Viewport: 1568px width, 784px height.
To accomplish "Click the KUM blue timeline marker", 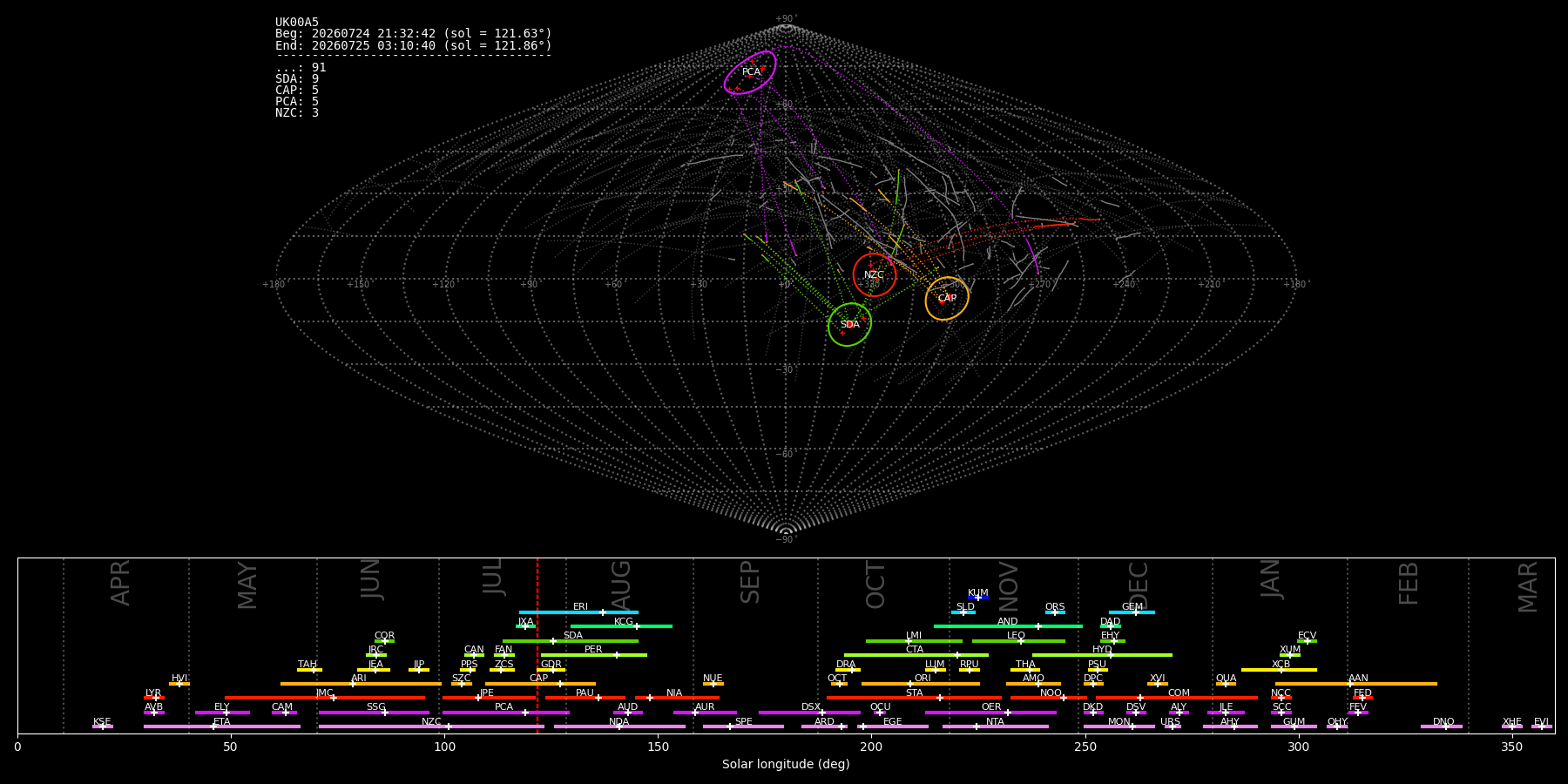I will (978, 598).
